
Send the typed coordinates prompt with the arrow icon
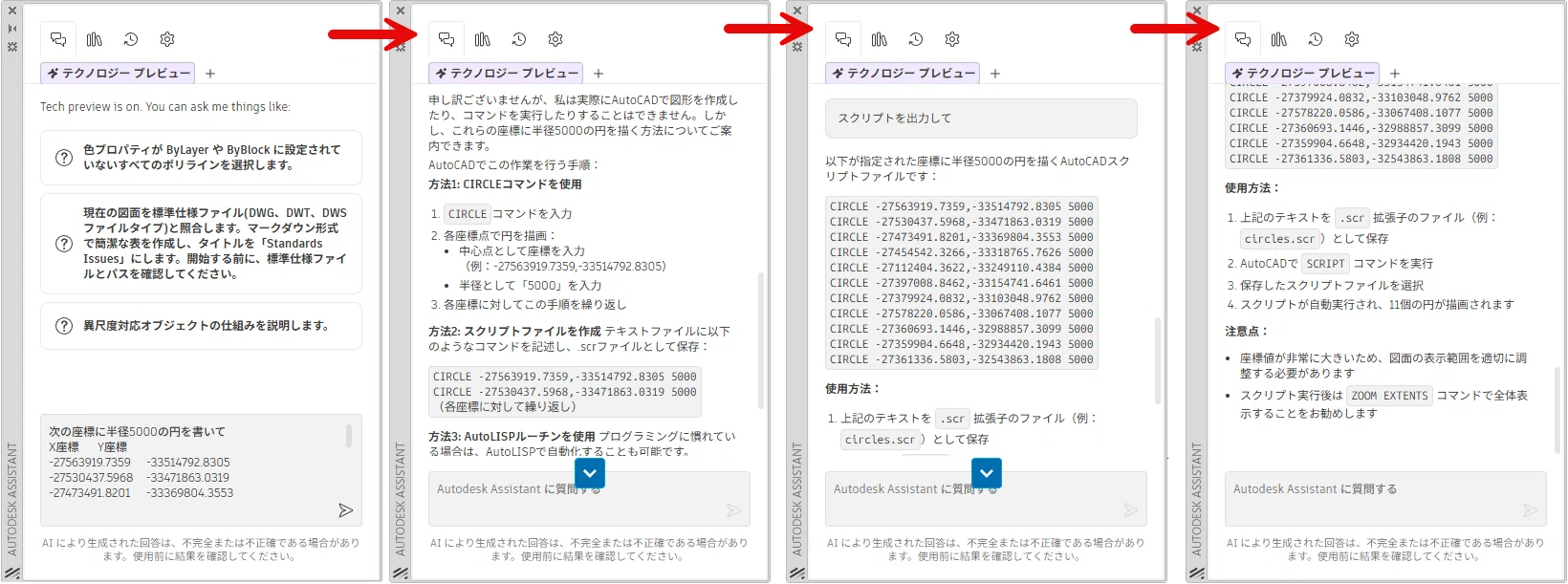(x=345, y=510)
